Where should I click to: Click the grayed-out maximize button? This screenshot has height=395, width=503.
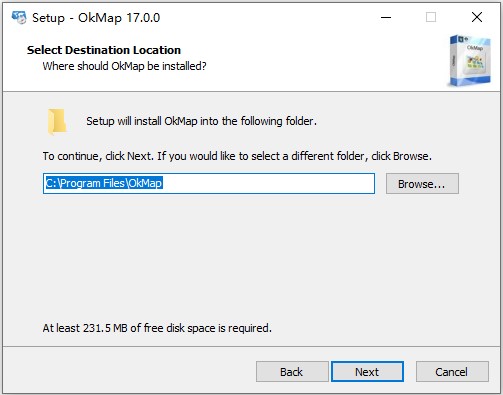(x=431, y=17)
